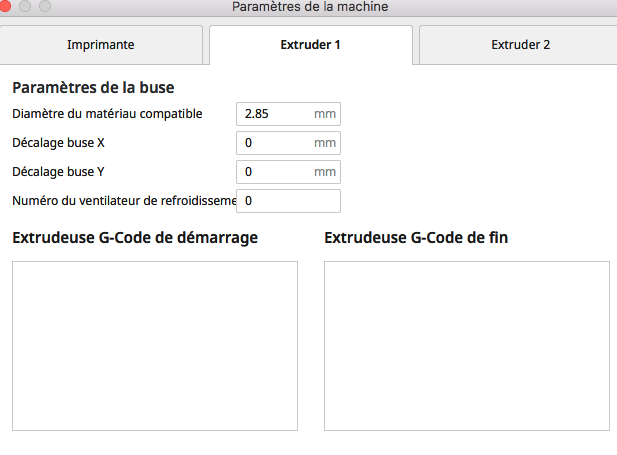Click the Décalage buse Y label
The height and width of the screenshot is (455, 617).
pyautogui.click(x=58, y=172)
